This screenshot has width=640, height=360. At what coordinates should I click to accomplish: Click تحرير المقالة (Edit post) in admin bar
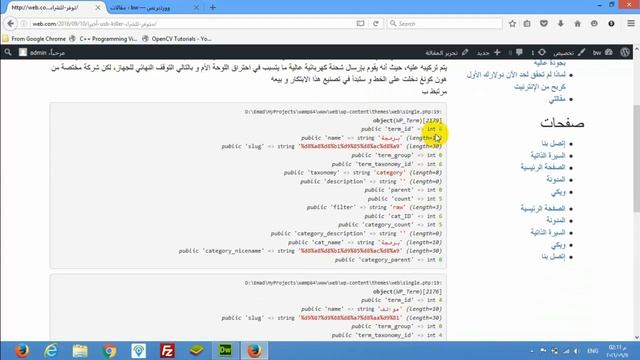point(447,53)
